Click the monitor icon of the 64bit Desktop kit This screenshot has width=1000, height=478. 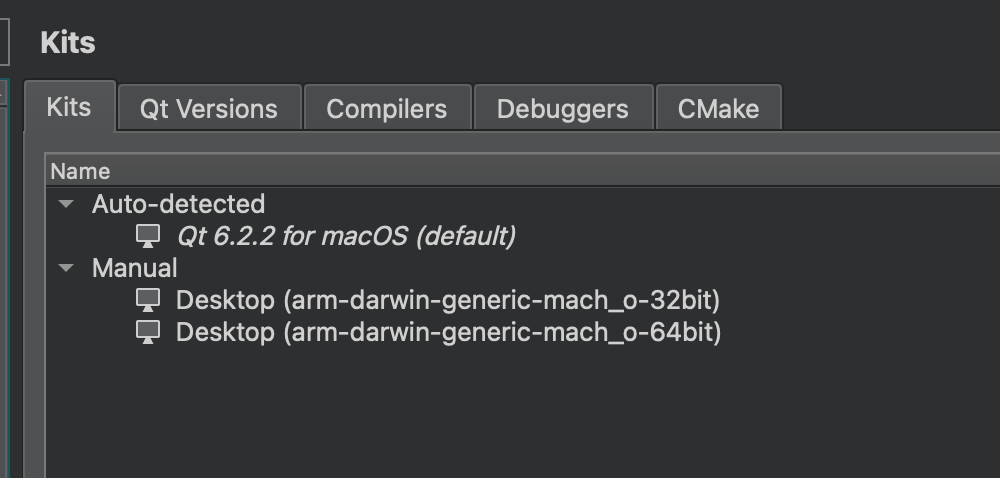pos(148,331)
